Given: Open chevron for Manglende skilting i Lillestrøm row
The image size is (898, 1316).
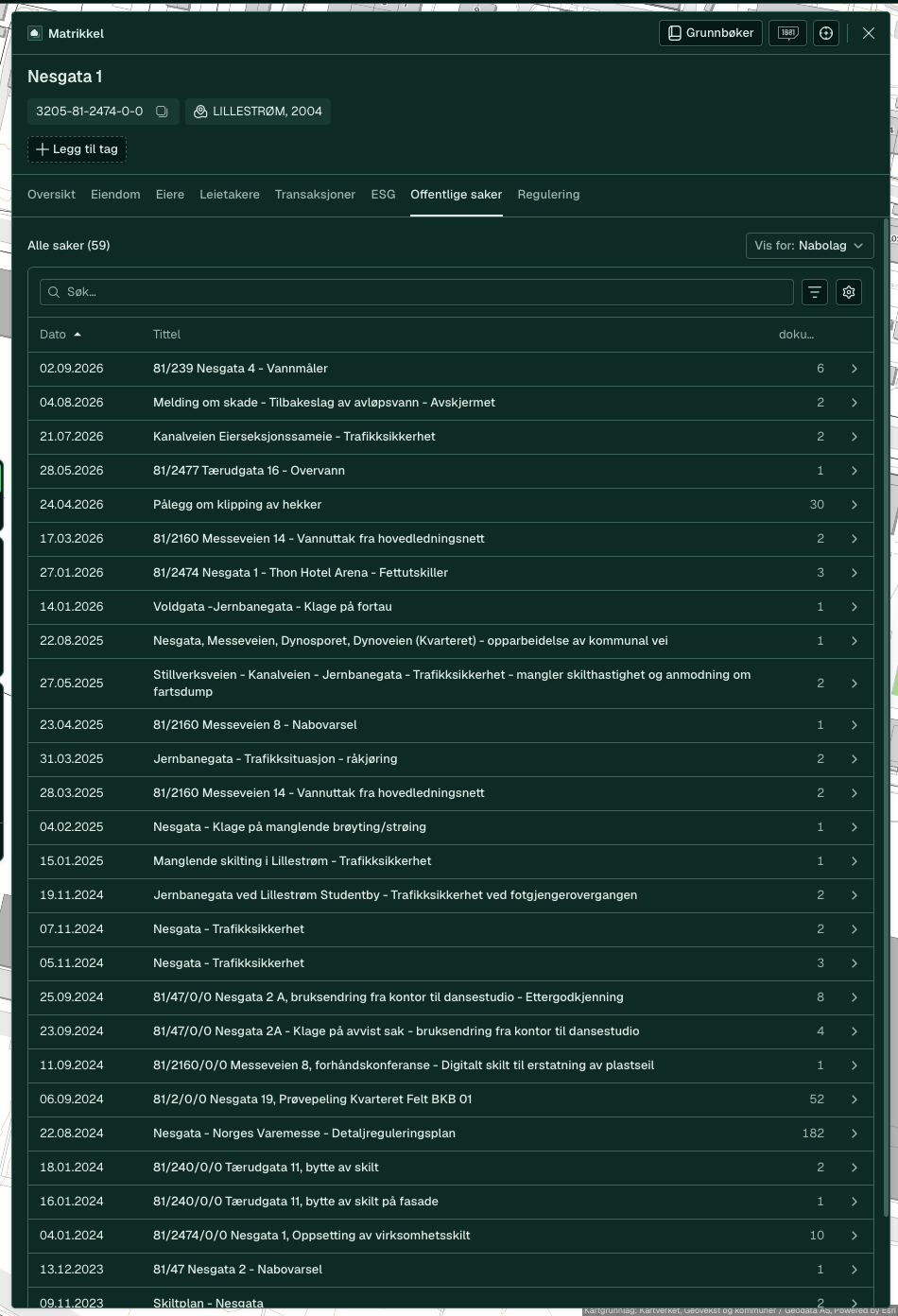Looking at the screenshot, I should click(x=854, y=861).
